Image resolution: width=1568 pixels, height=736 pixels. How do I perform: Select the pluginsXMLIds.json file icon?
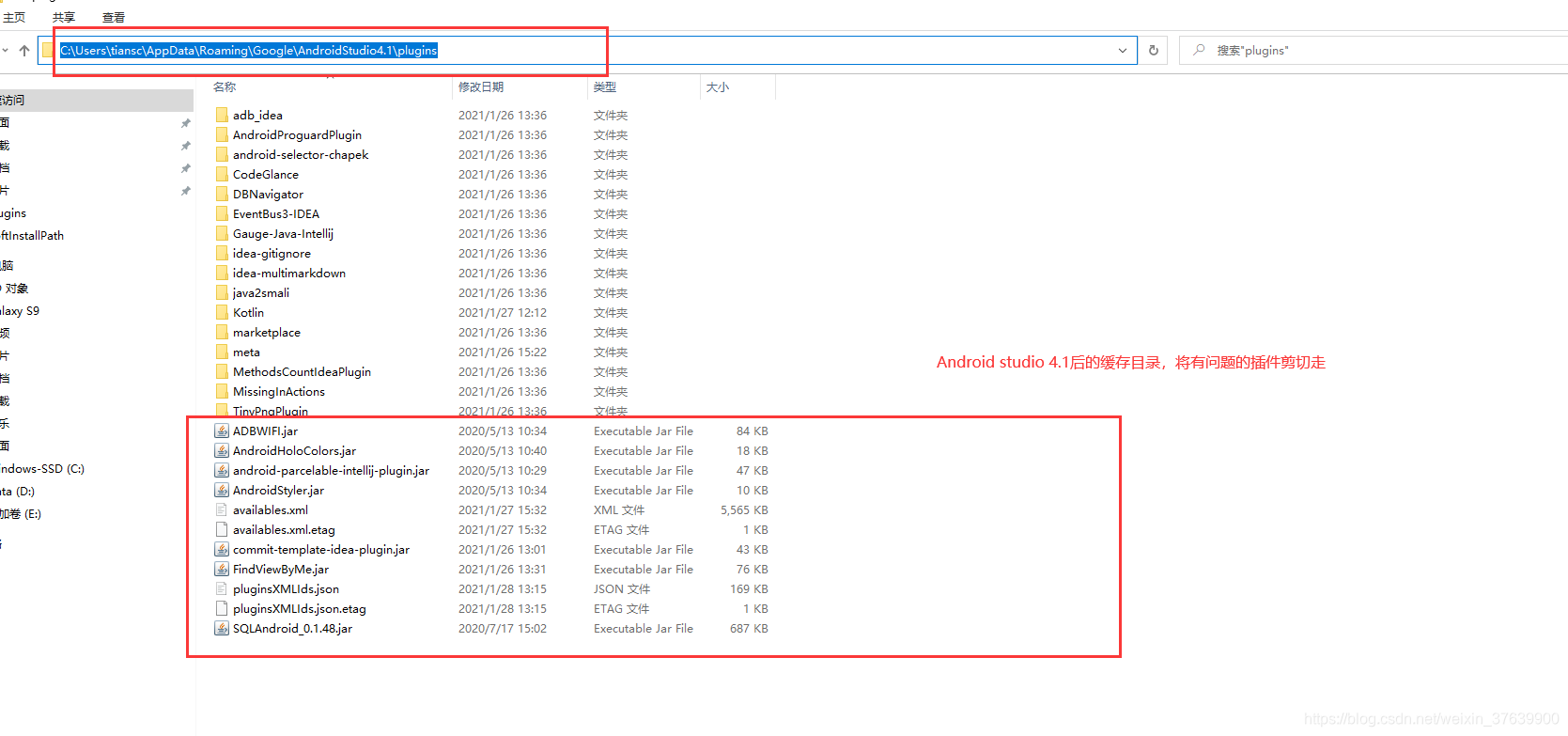pos(222,588)
